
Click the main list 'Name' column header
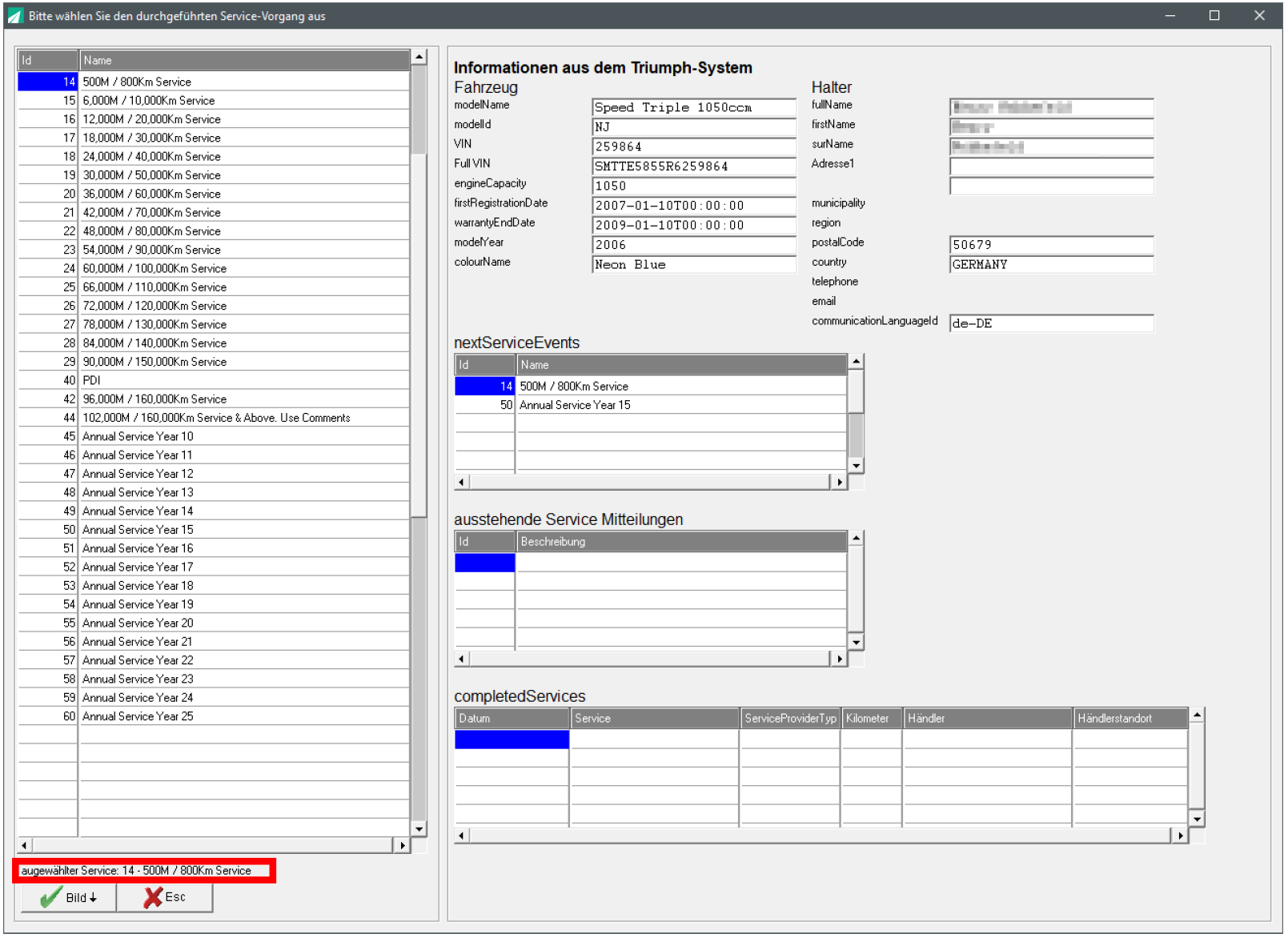[x=244, y=60]
